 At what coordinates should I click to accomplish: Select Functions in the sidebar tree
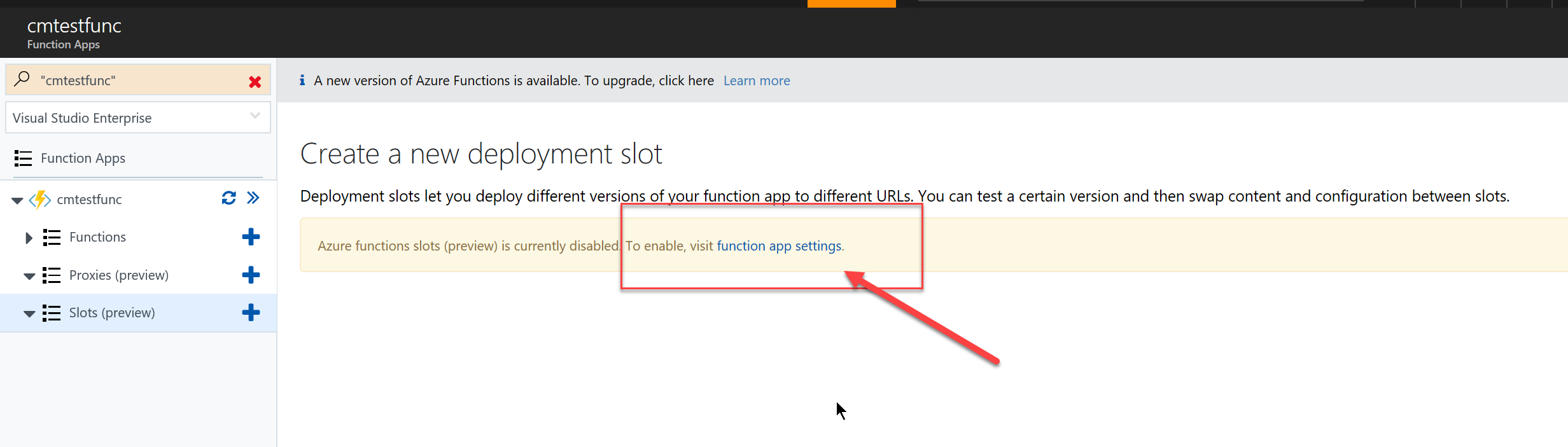click(97, 237)
